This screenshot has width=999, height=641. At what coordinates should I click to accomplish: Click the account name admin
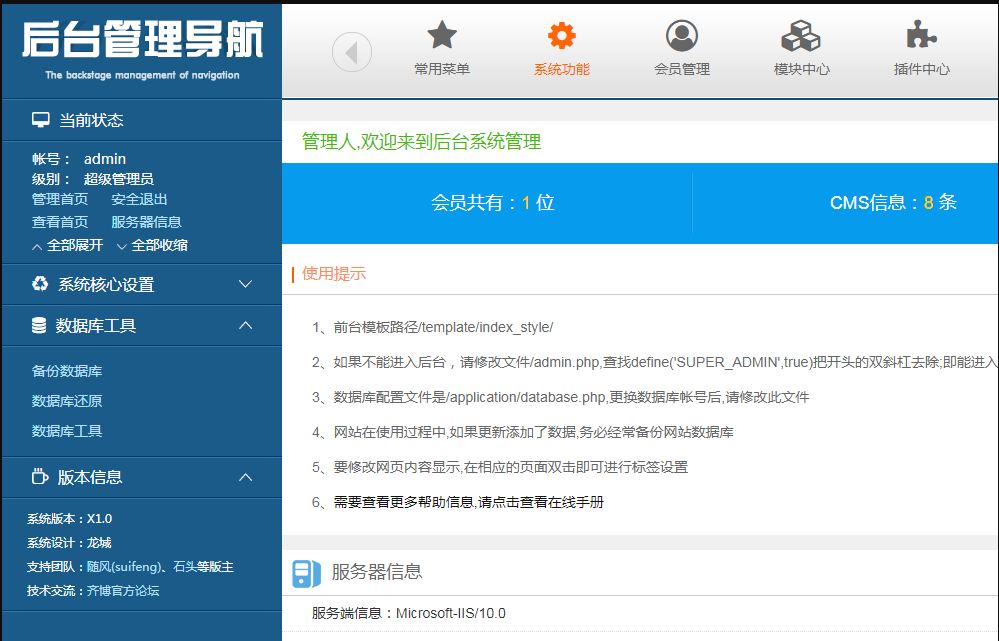coord(104,159)
